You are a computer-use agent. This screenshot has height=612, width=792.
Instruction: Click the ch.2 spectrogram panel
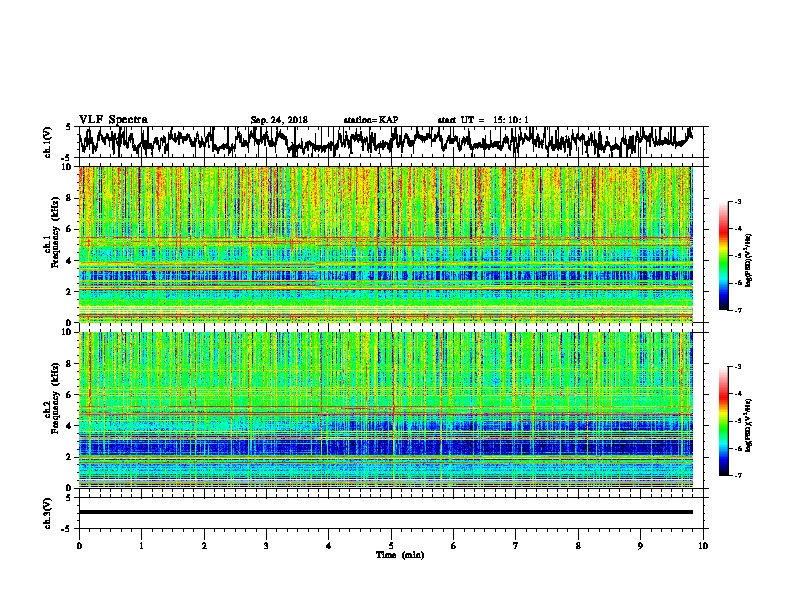click(386, 410)
